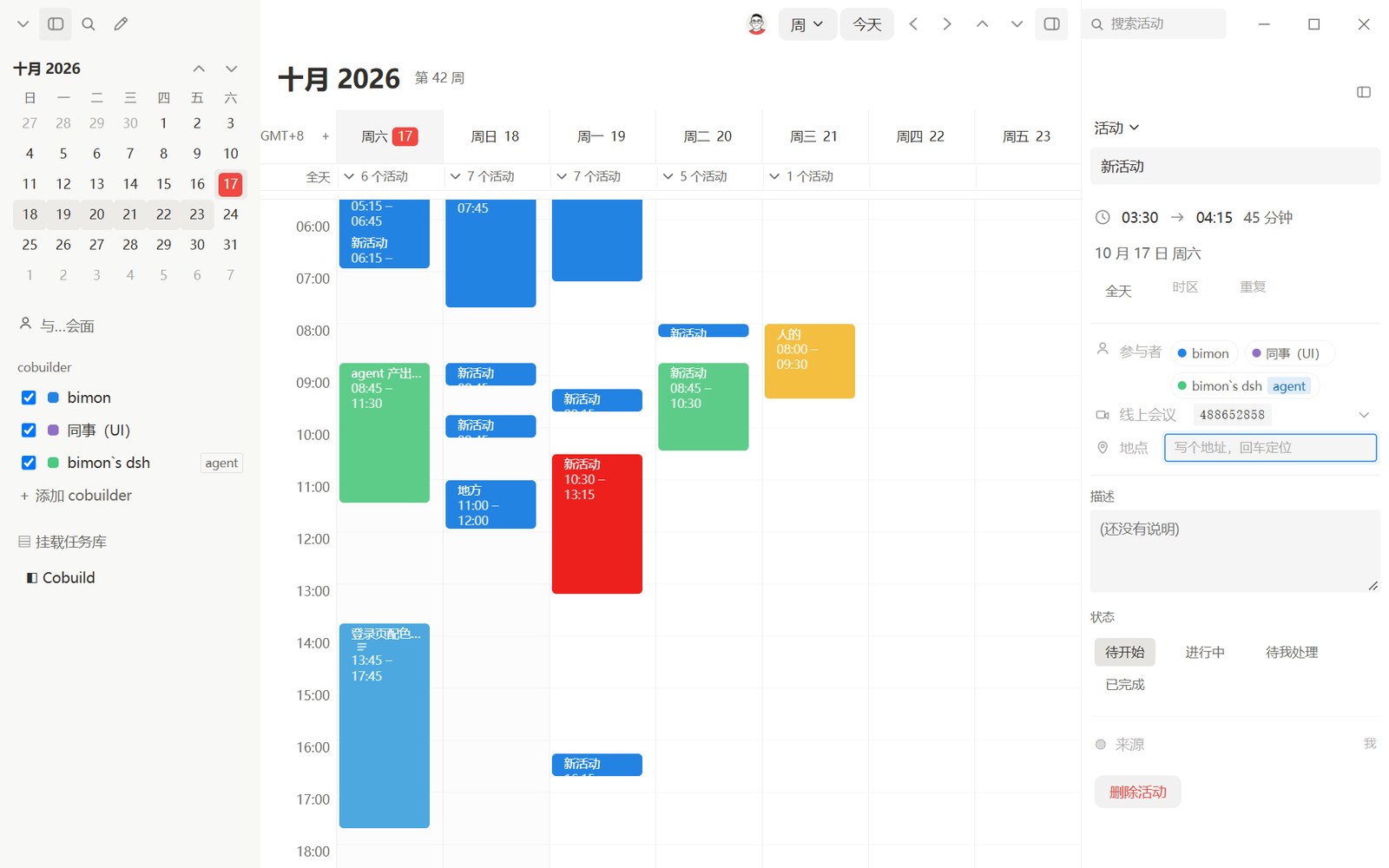Expand the 线上会议 dropdown chevron
The width and height of the screenshot is (1389, 868).
click(x=1364, y=415)
